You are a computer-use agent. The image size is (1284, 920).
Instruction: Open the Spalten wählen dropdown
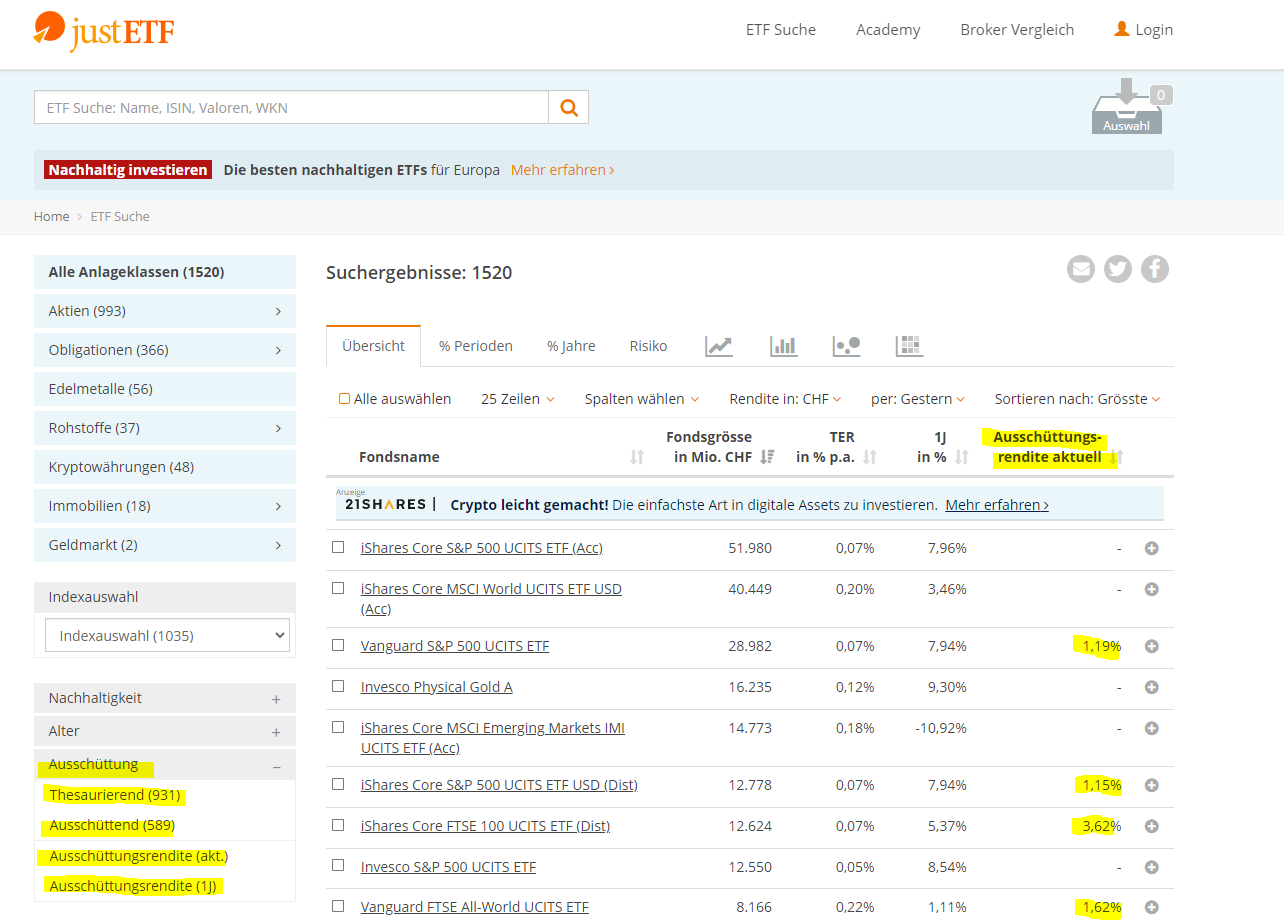[642, 399]
